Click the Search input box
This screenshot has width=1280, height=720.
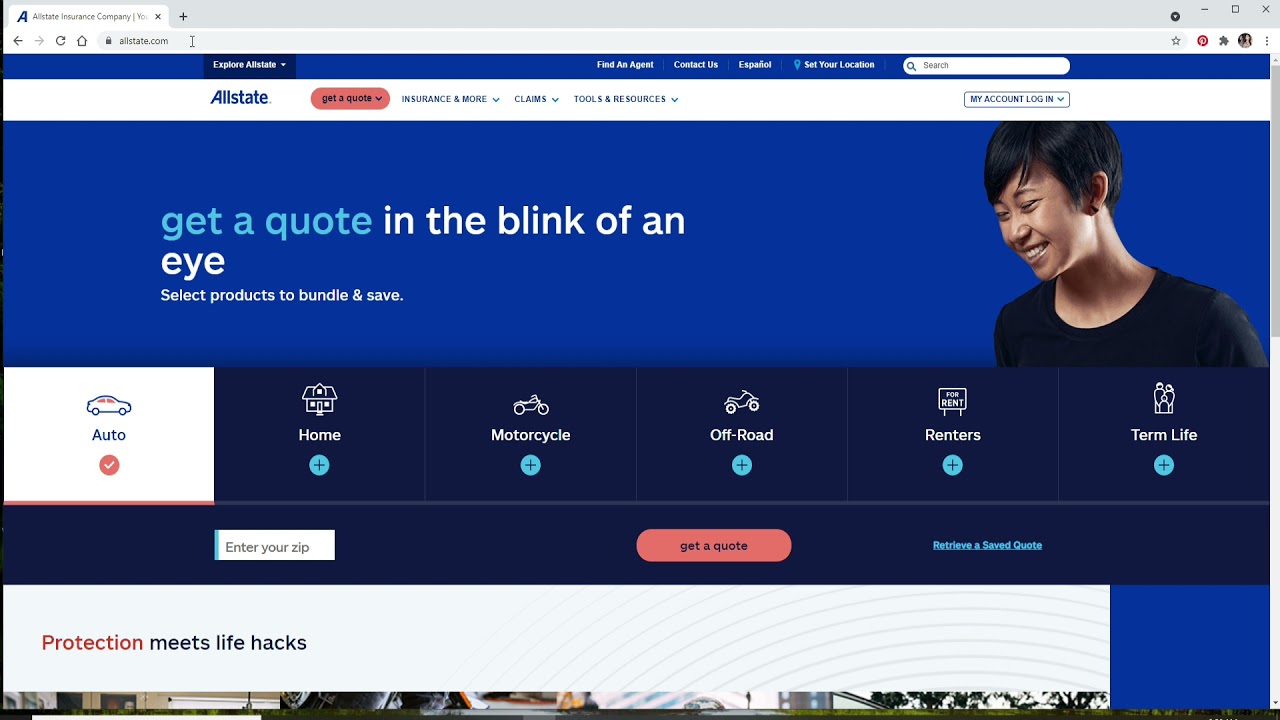click(986, 65)
